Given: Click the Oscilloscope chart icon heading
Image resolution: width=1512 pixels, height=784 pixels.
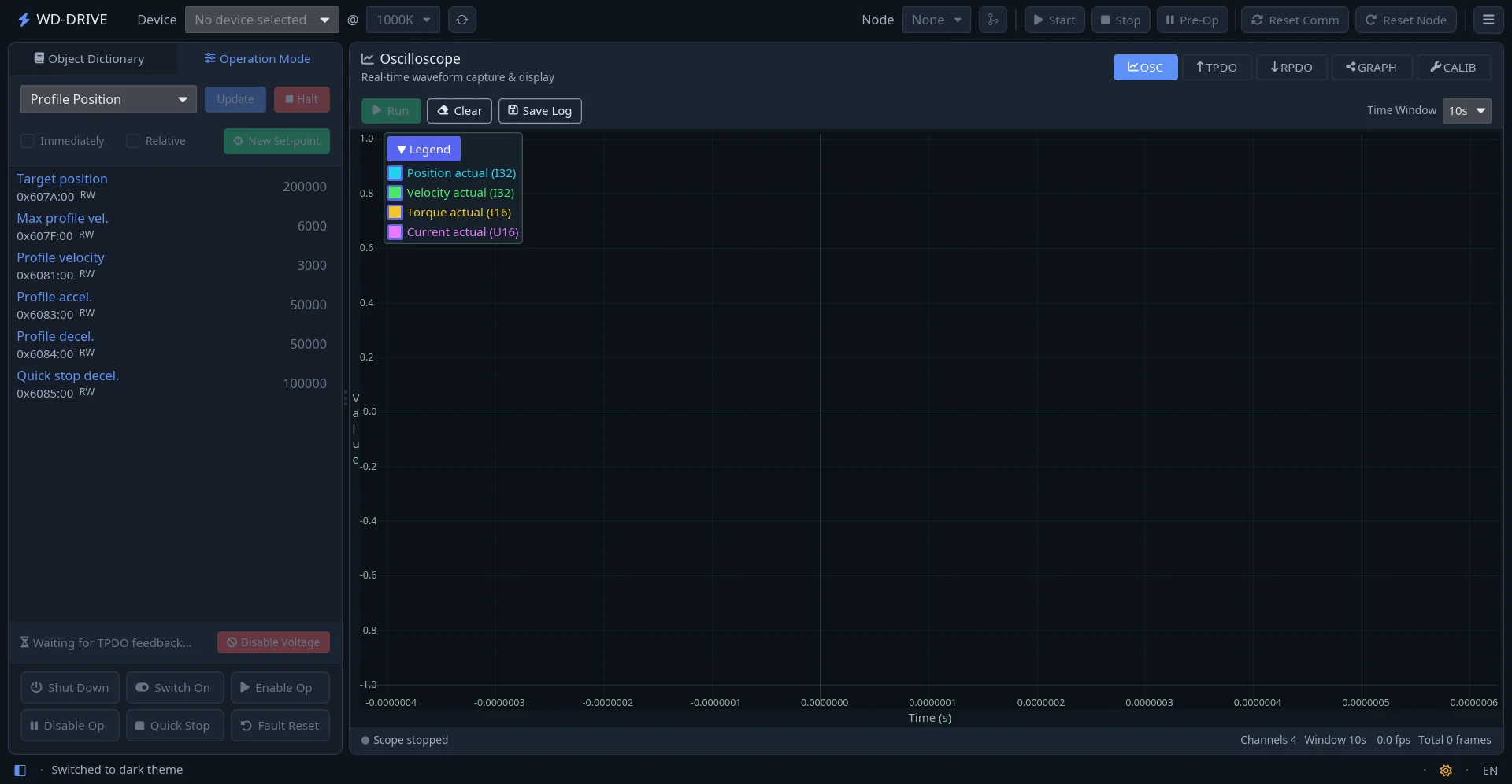Looking at the screenshot, I should [x=367, y=59].
